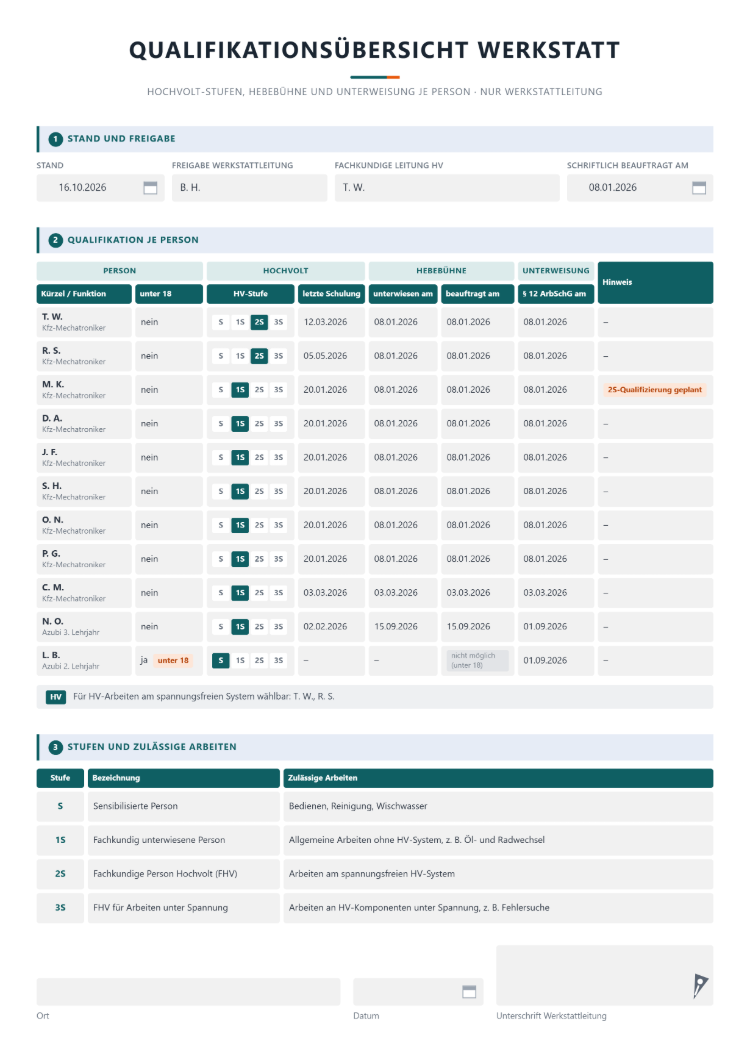This screenshot has width=750, height=1060.
Task: Open the calendar picker in Stand field
Action: coord(150,188)
